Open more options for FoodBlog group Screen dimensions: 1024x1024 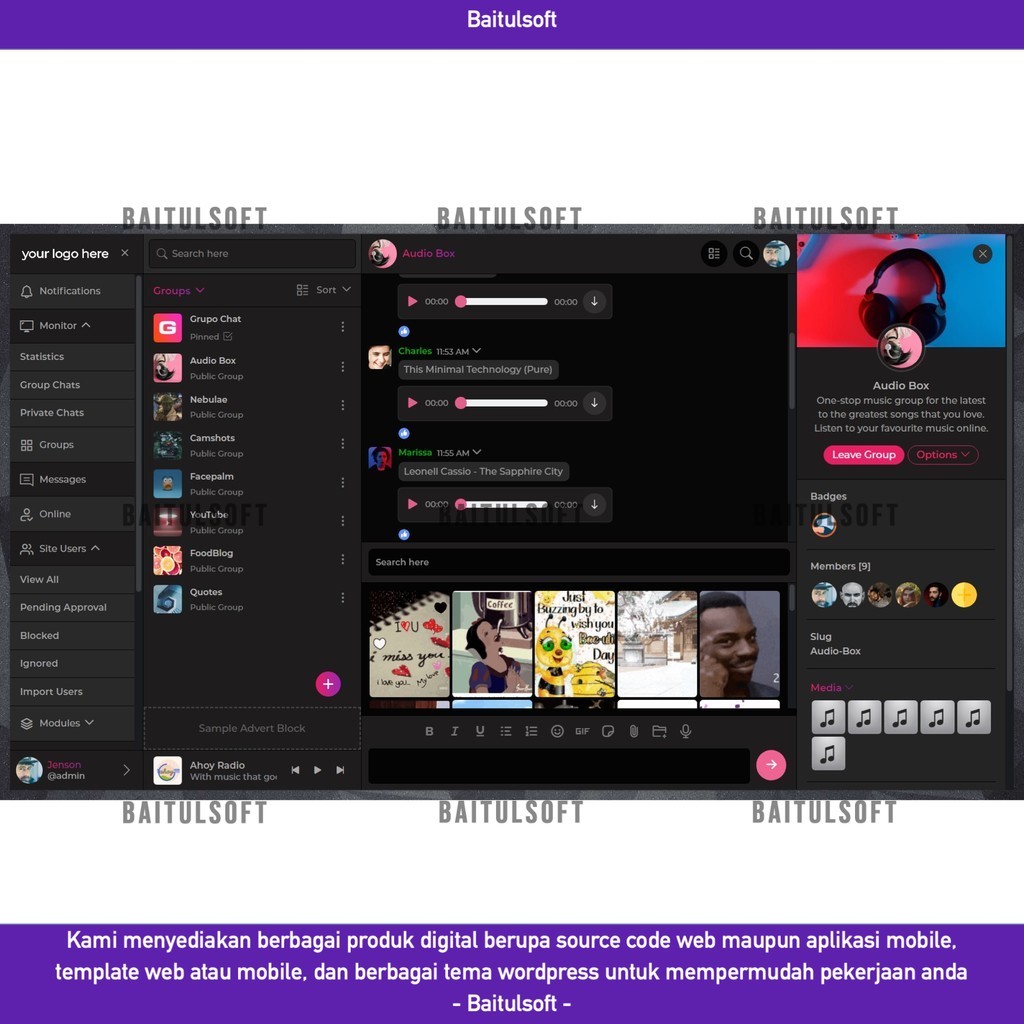point(343,560)
